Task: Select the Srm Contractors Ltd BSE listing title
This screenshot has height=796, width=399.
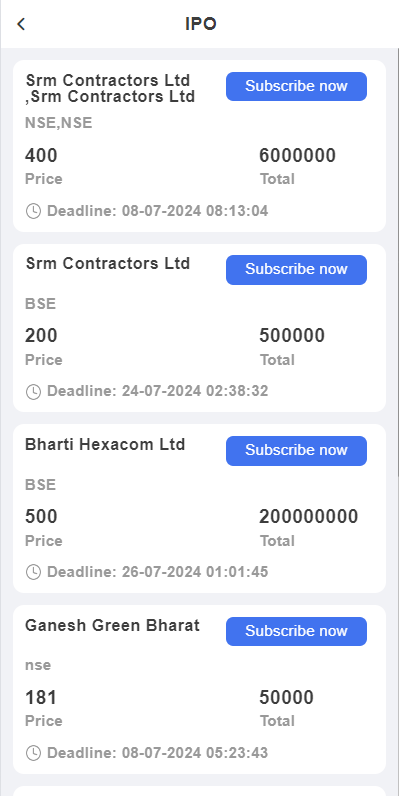Action: pos(108,263)
